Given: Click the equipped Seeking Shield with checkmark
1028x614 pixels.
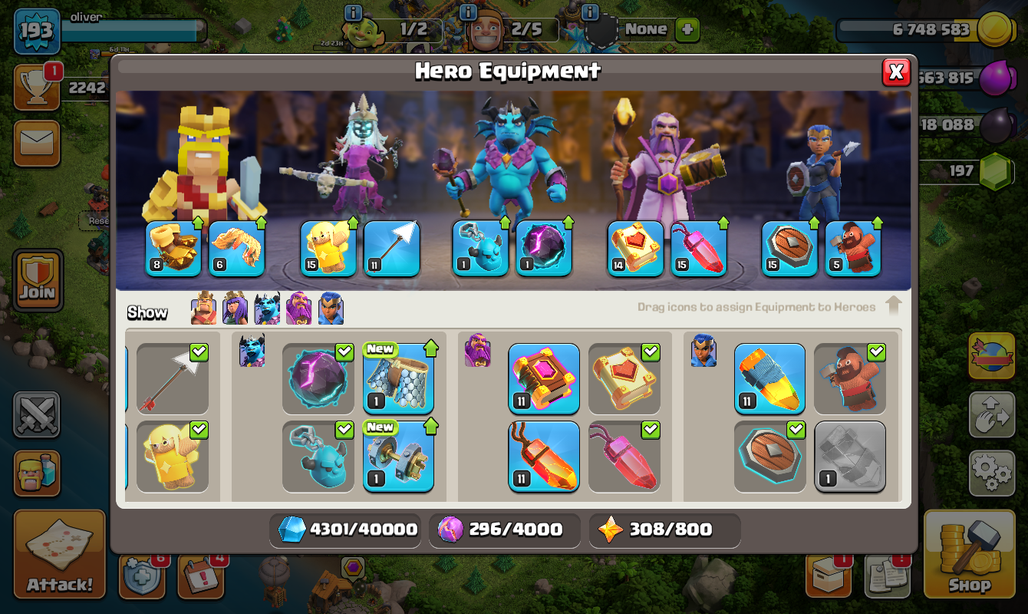Looking at the screenshot, I should pos(770,457).
